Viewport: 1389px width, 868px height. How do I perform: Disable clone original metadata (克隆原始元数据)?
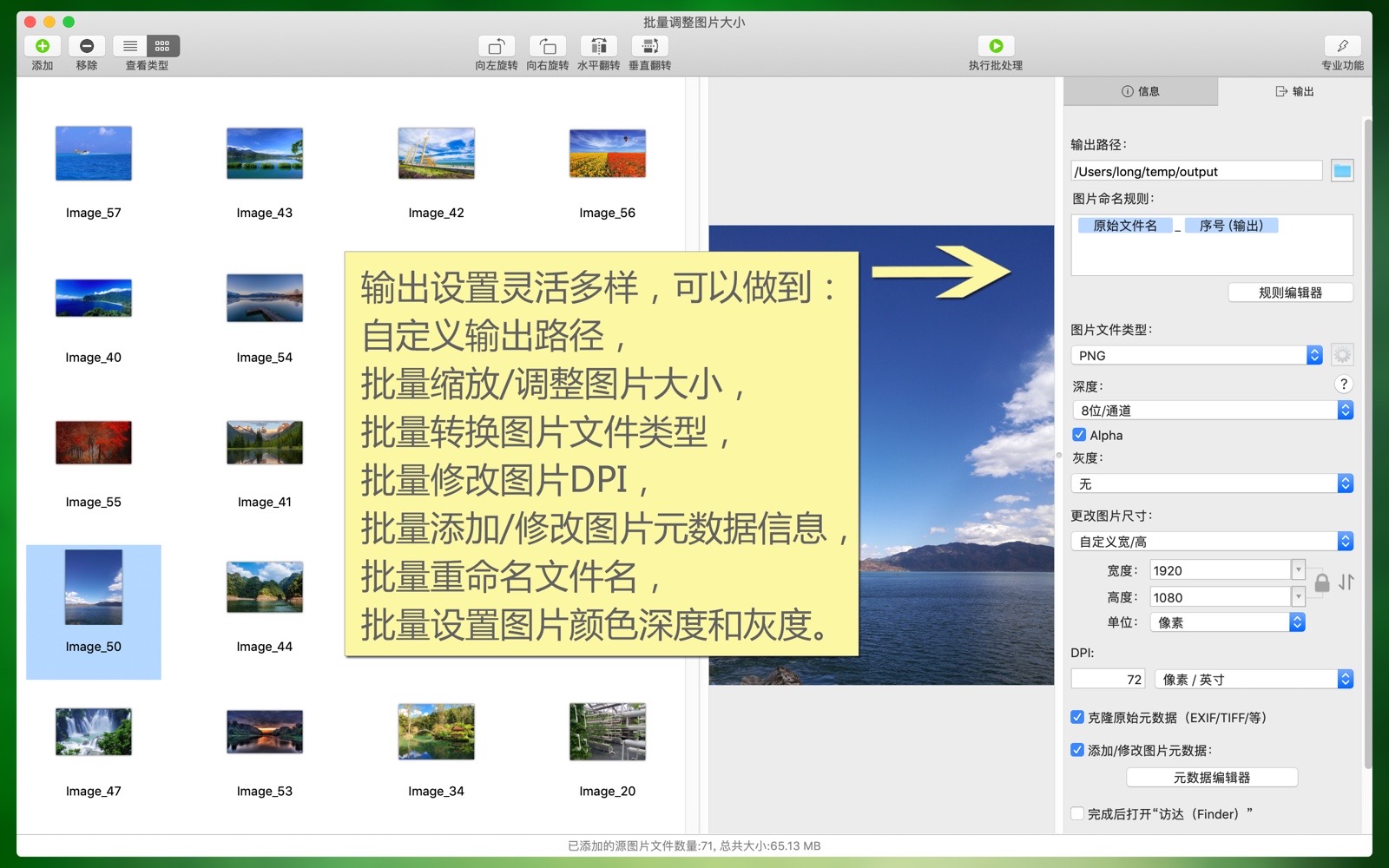pos(1077,717)
